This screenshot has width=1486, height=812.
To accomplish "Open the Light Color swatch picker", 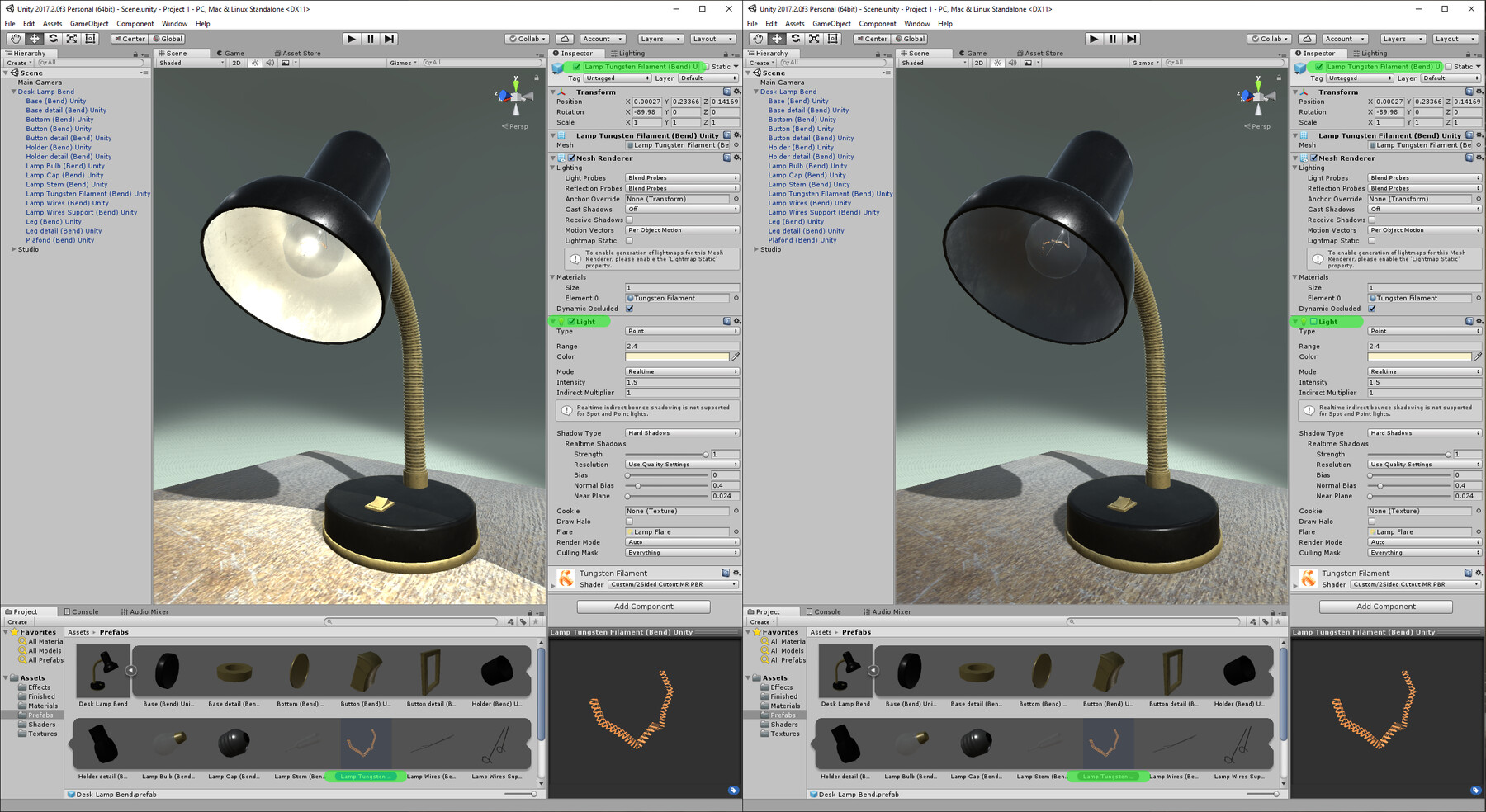I will point(677,356).
